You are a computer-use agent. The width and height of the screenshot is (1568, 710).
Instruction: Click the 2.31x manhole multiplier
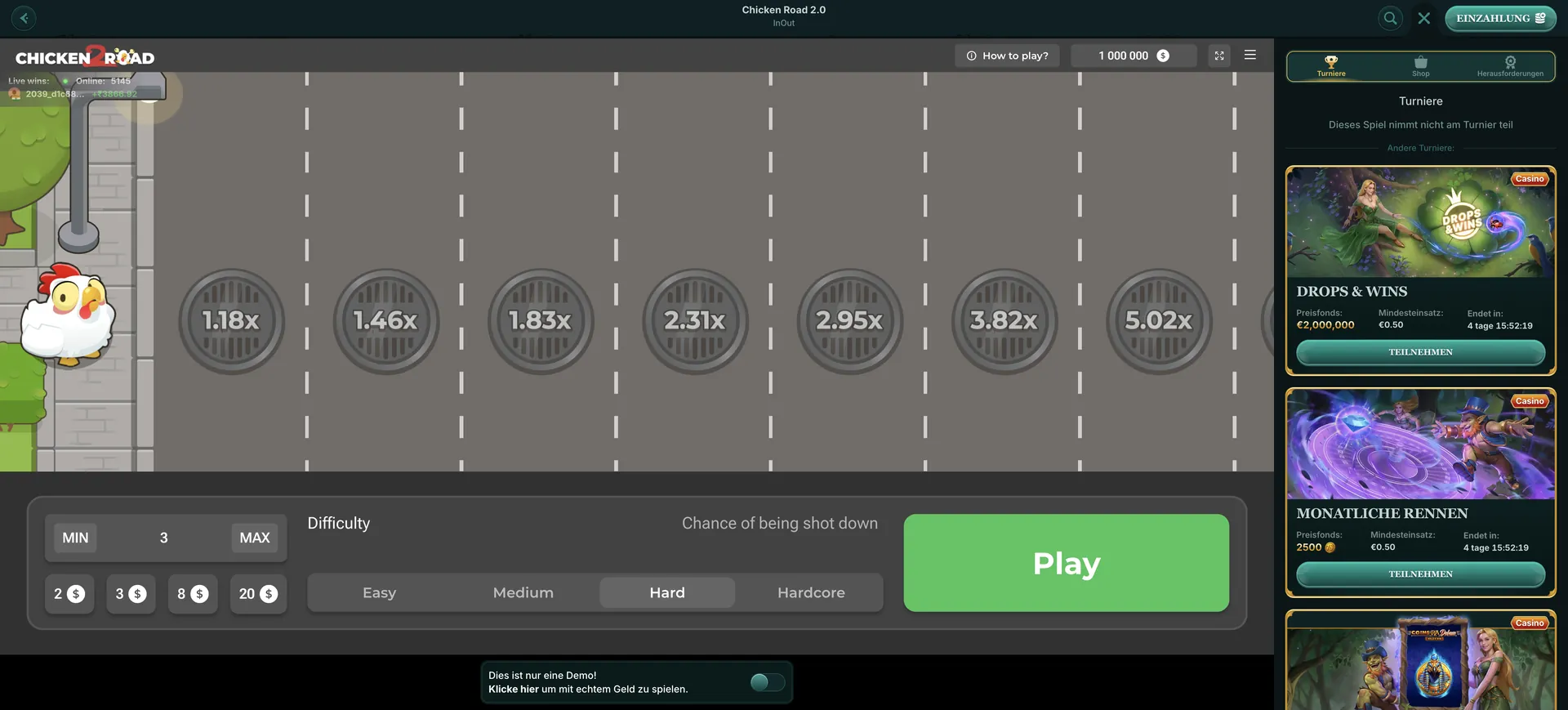[x=695, y=321]
